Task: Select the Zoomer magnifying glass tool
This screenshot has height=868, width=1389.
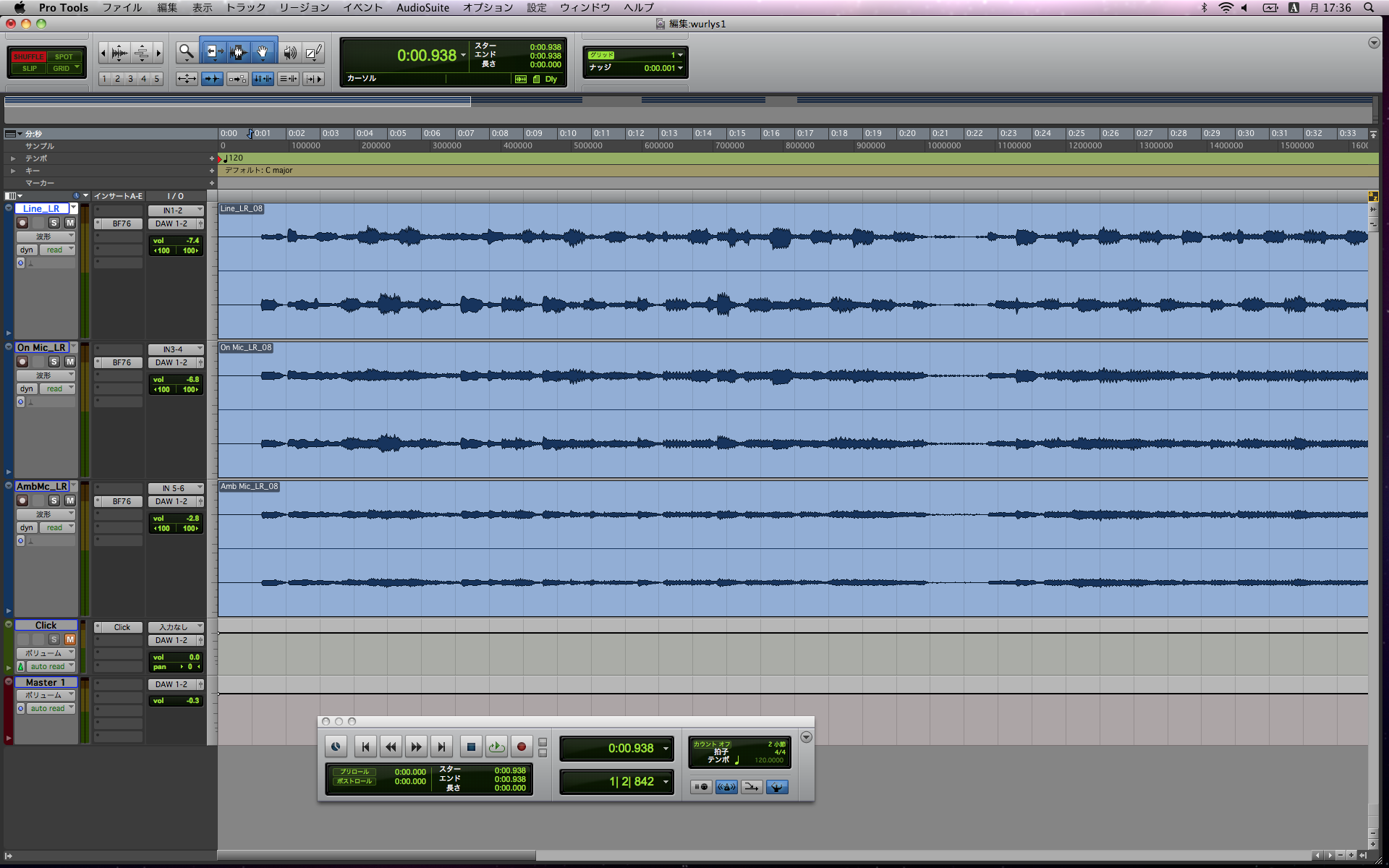Action: pyautogui.click(x=186, y=52)
